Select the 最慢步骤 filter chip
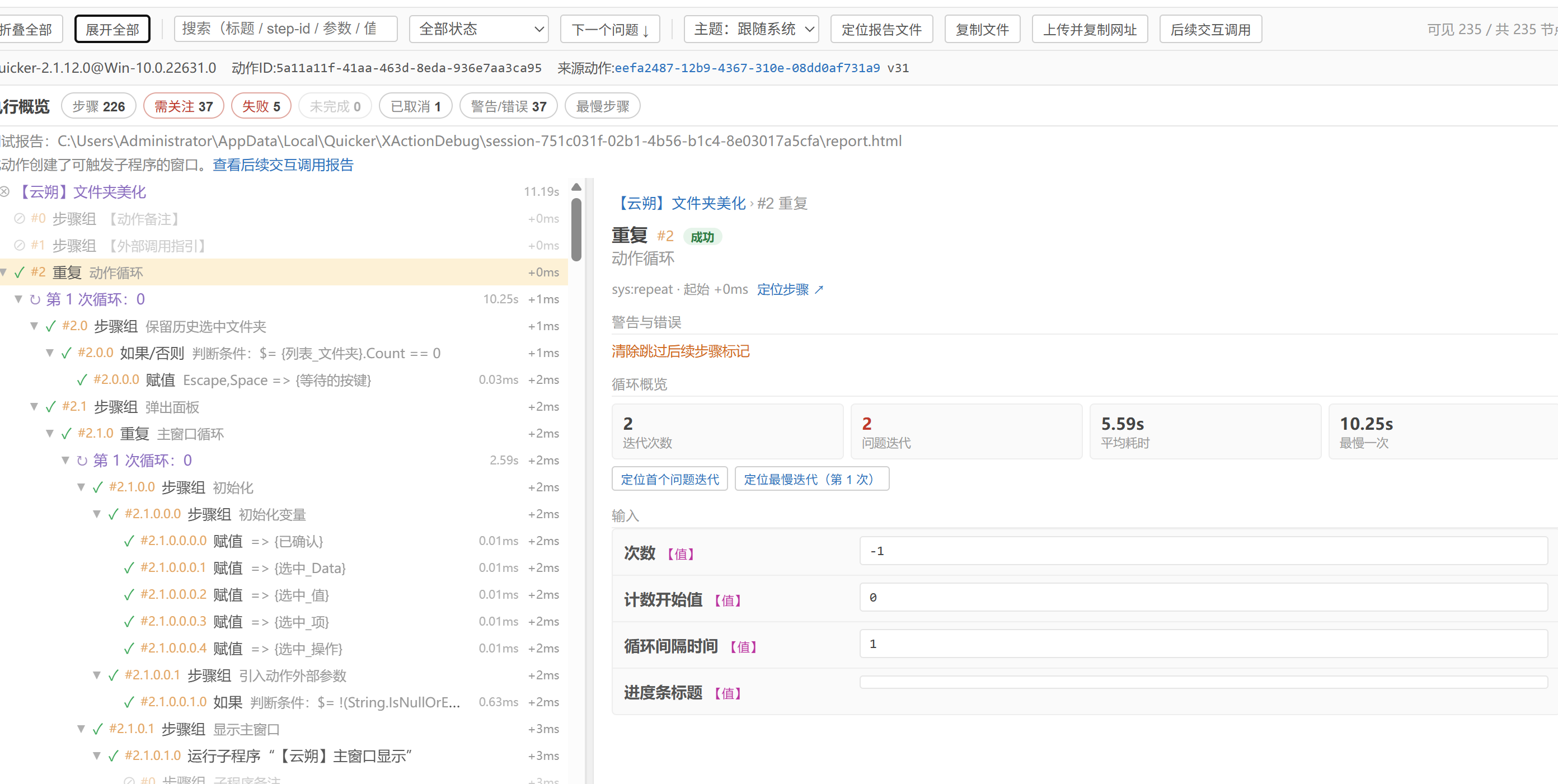Screen dimensions: 1558x784 602,106
